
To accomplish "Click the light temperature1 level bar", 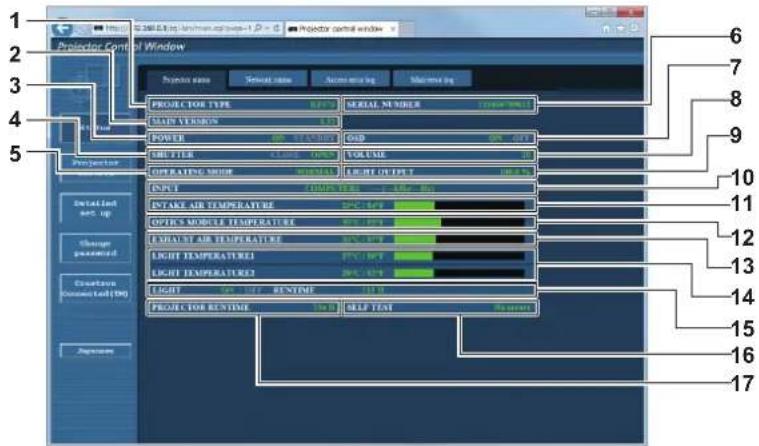I will tap(459, 256).
